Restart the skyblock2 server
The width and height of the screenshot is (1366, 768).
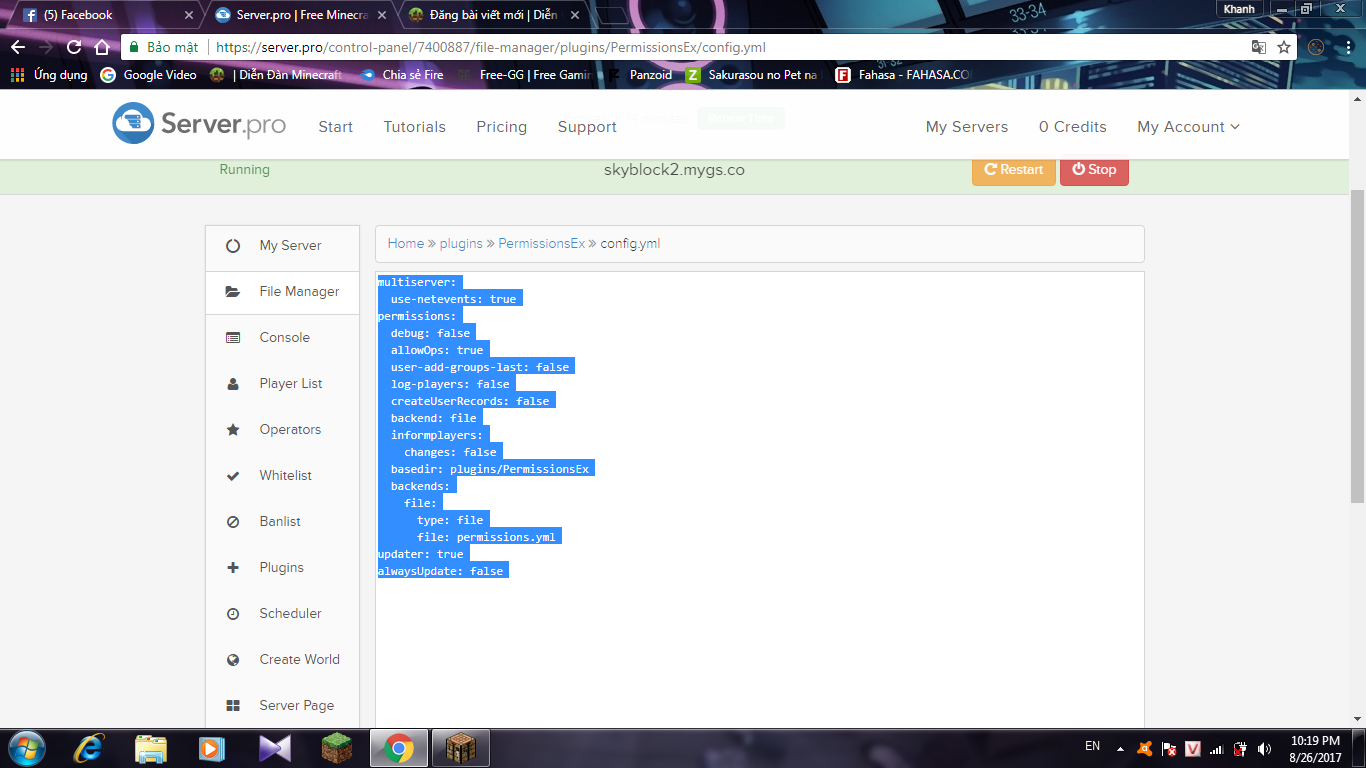(1014, 170)
